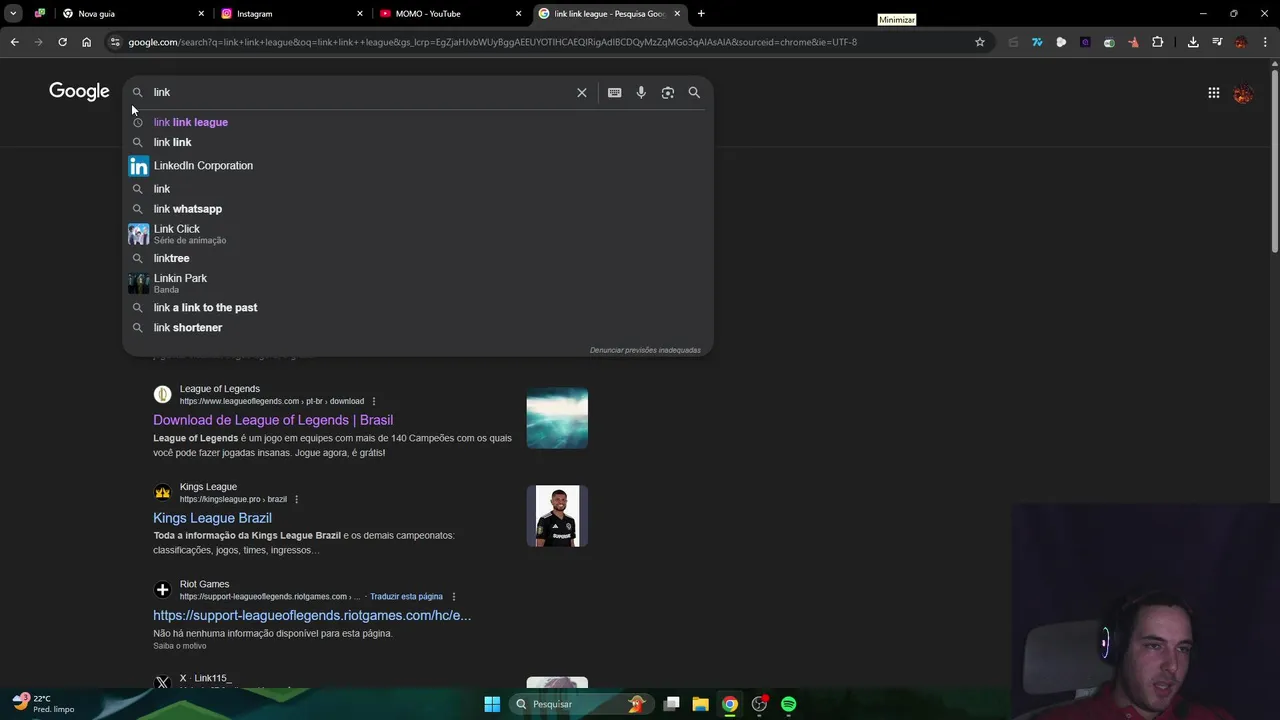Viewport: 1280px width, 720px height.
Task: Select the Link Click animation series suggestion
Action: coord(418,234)
